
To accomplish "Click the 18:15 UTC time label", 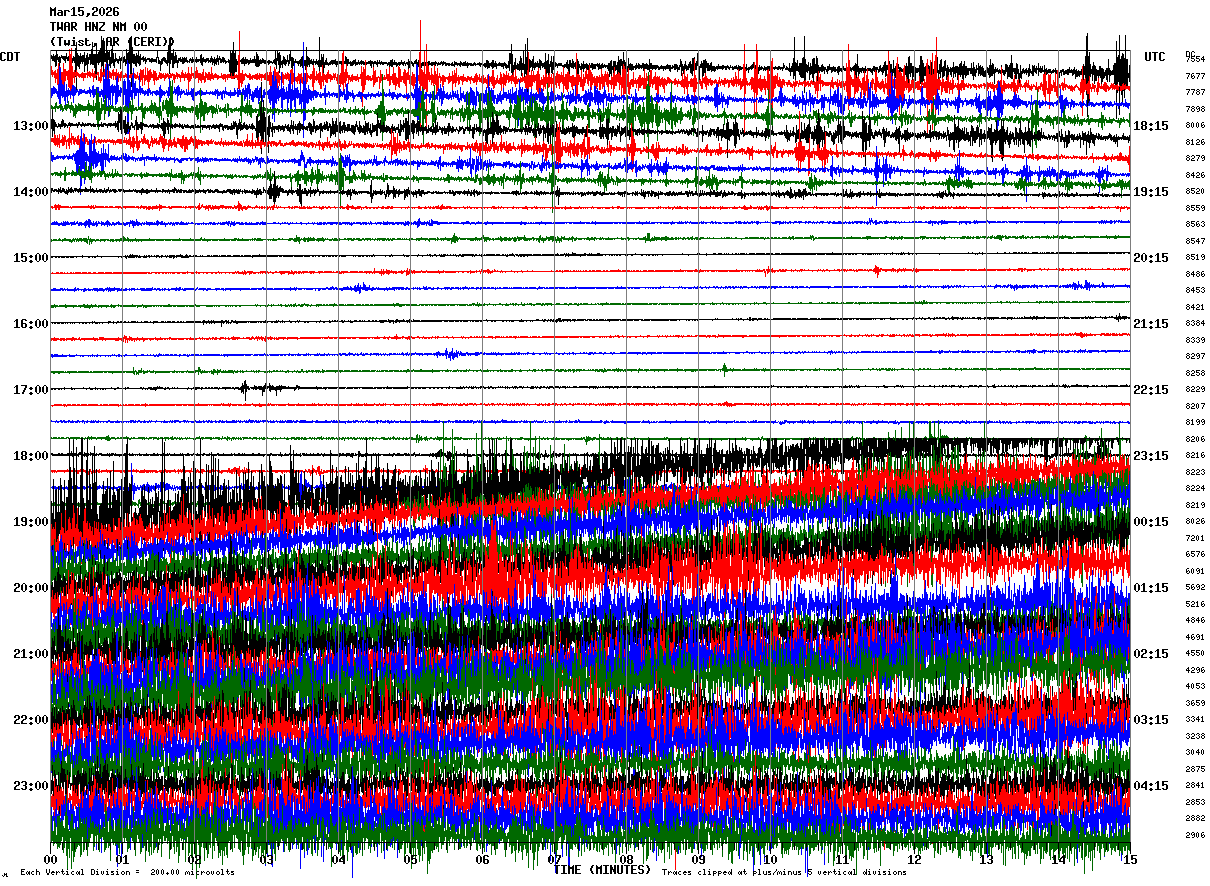I will 1151,126.
